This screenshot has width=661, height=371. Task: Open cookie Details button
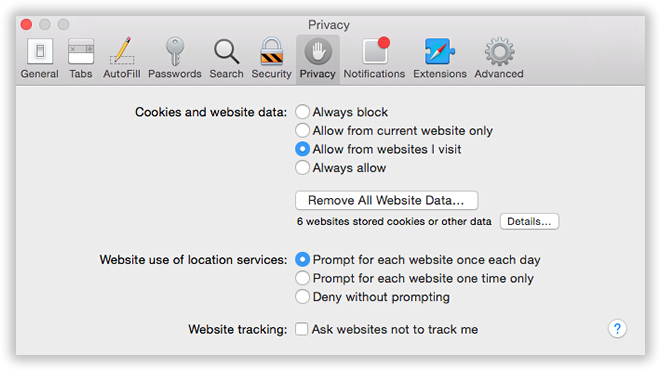[x=529, y=221]
